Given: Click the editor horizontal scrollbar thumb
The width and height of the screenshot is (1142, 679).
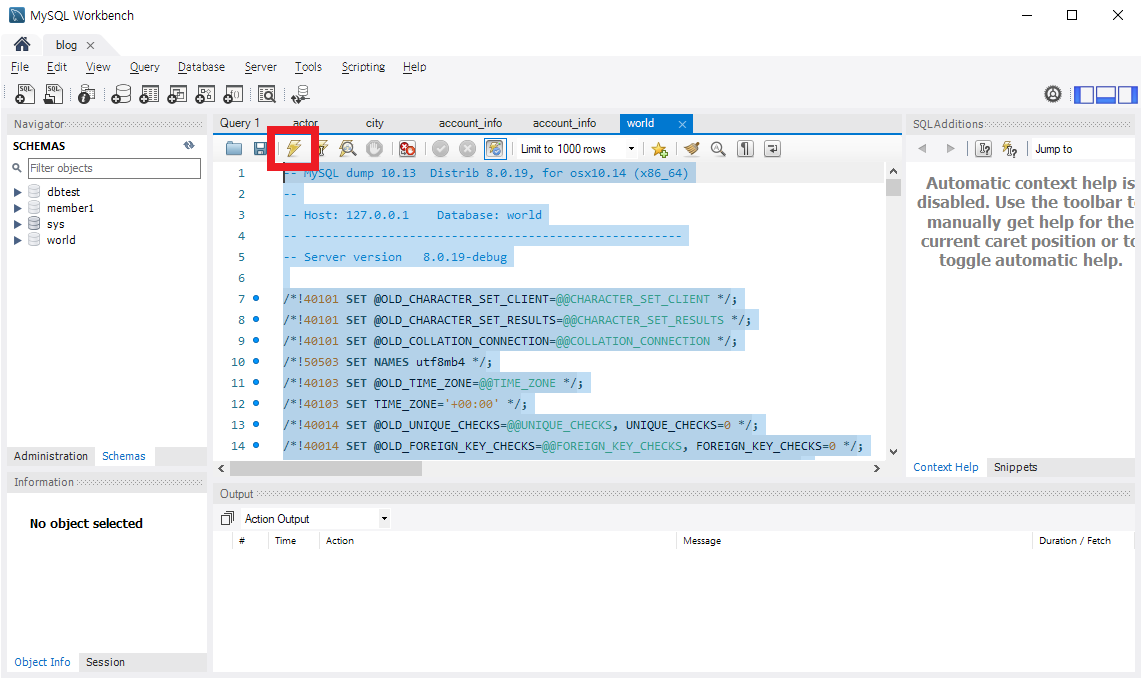Looking at the screenshot, I should tap(326, 468).
